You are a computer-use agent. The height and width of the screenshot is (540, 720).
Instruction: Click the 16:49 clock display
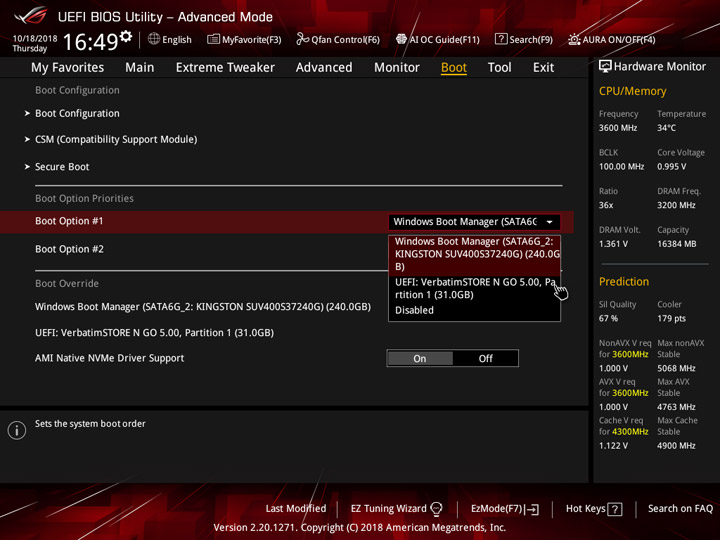[x=90, y=42]
